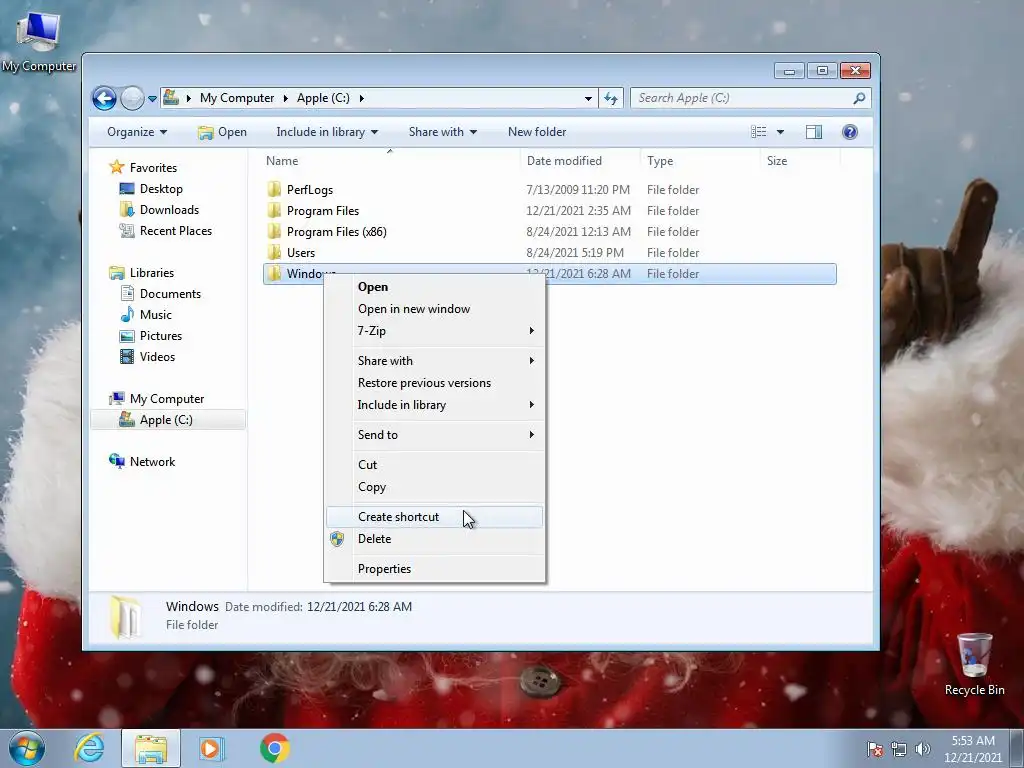Viewport: 1024px width, 768px height.
Task: Click the volume speaker tray icon
Action: pos(923,749)
